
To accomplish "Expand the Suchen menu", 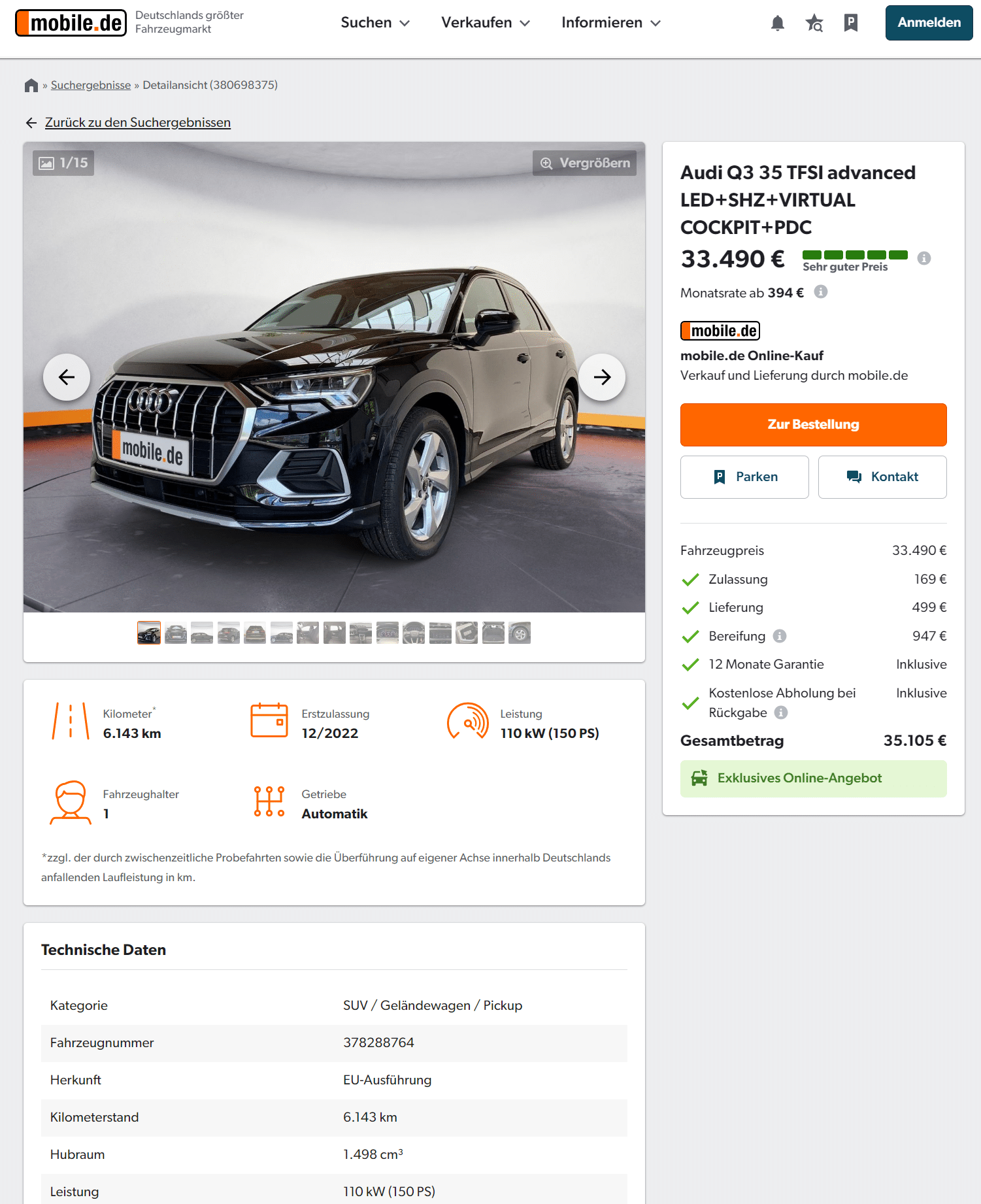I will (x=375, y=23).
